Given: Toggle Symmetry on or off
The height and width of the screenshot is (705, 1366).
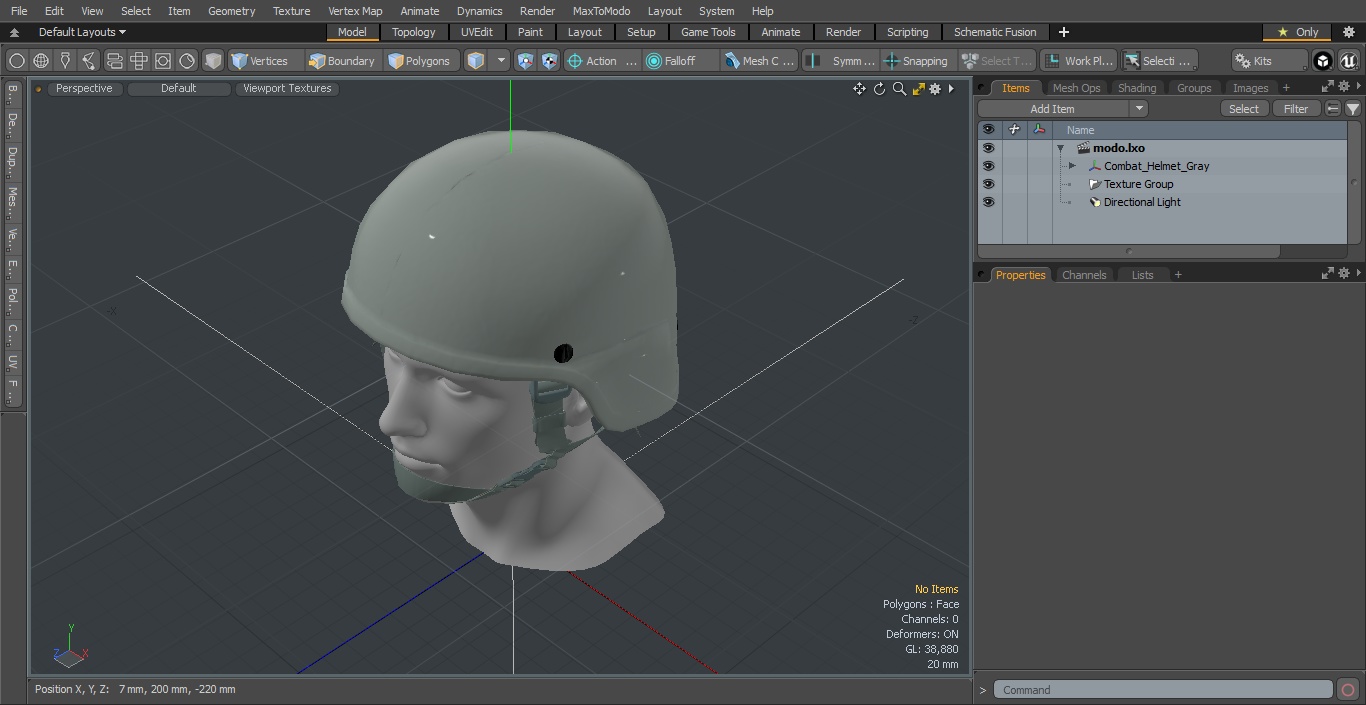Looking at the screenshot, I should click(841, 61).
